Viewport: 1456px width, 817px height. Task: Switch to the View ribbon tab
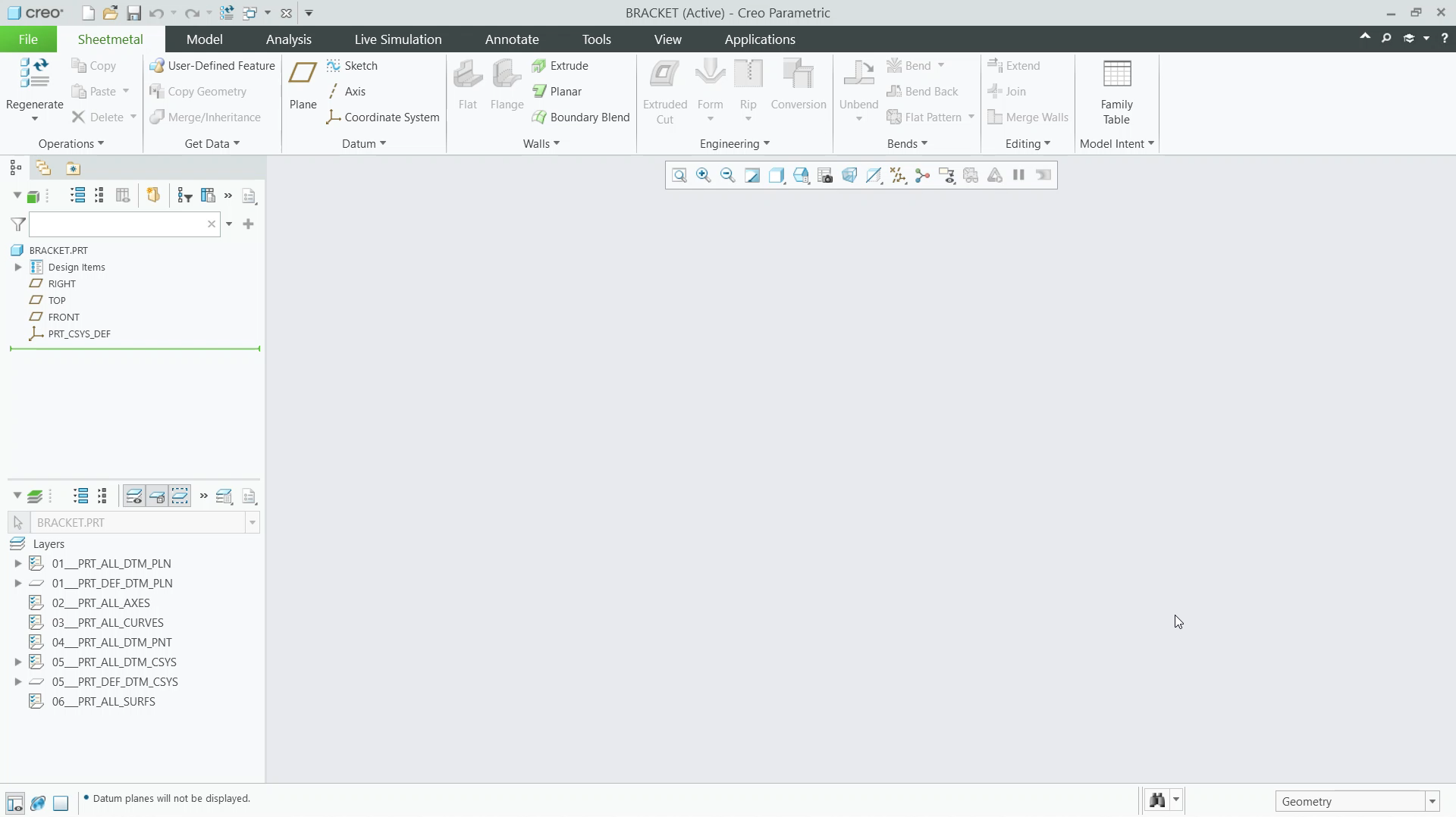pyautogui.click(x=668, y=39)
